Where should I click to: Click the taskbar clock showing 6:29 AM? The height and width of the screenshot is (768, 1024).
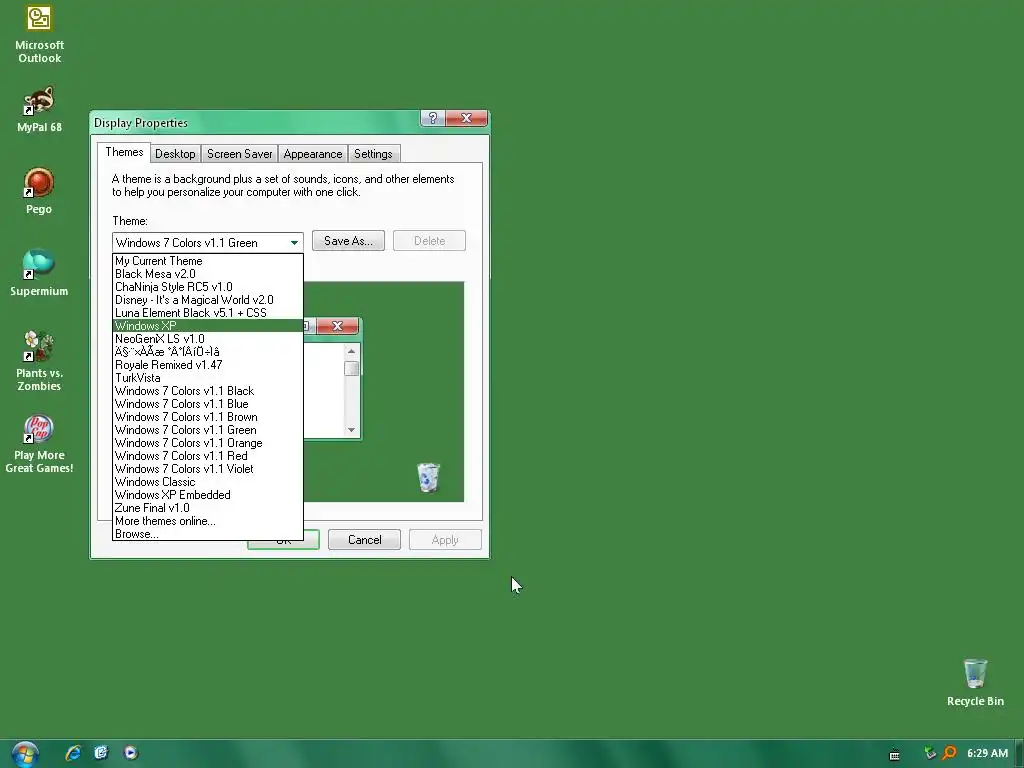coord(987,753)
